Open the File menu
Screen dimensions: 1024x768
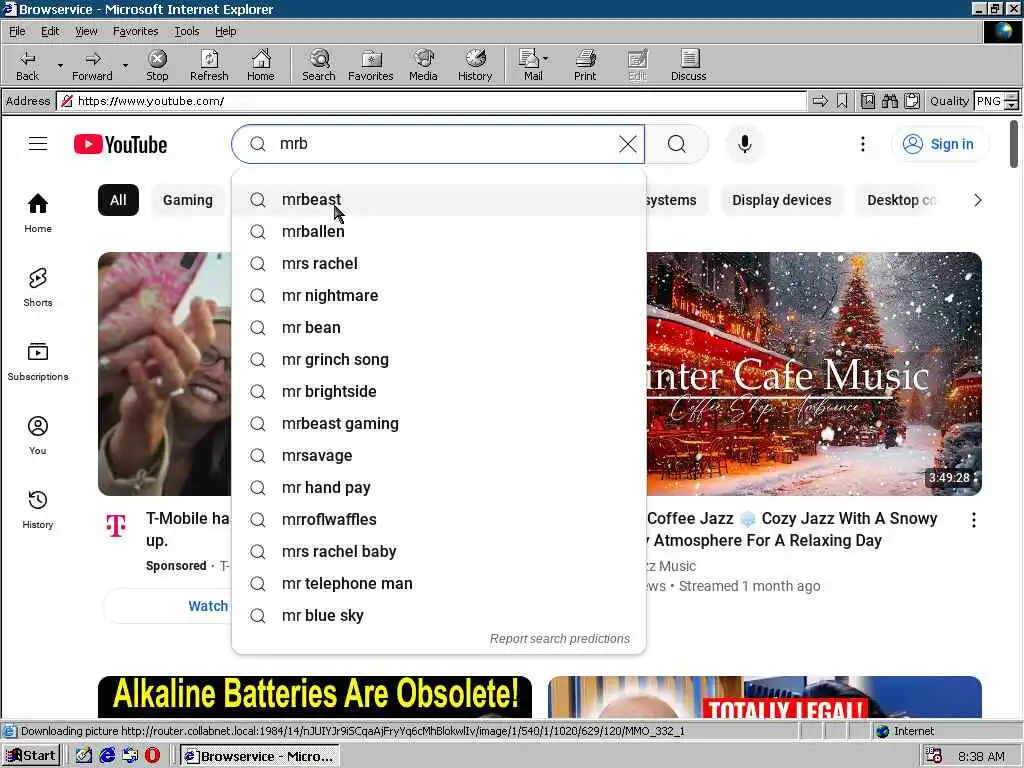(17, 31)
